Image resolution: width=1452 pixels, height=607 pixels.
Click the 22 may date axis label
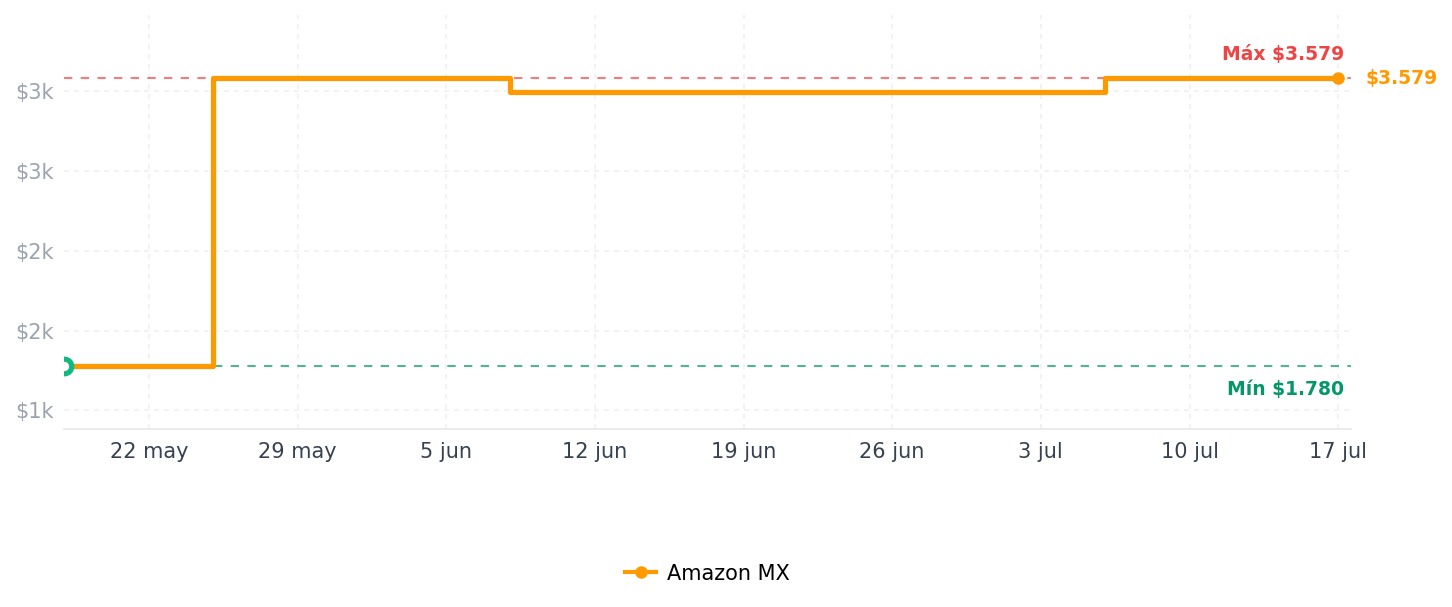point(149,451)
